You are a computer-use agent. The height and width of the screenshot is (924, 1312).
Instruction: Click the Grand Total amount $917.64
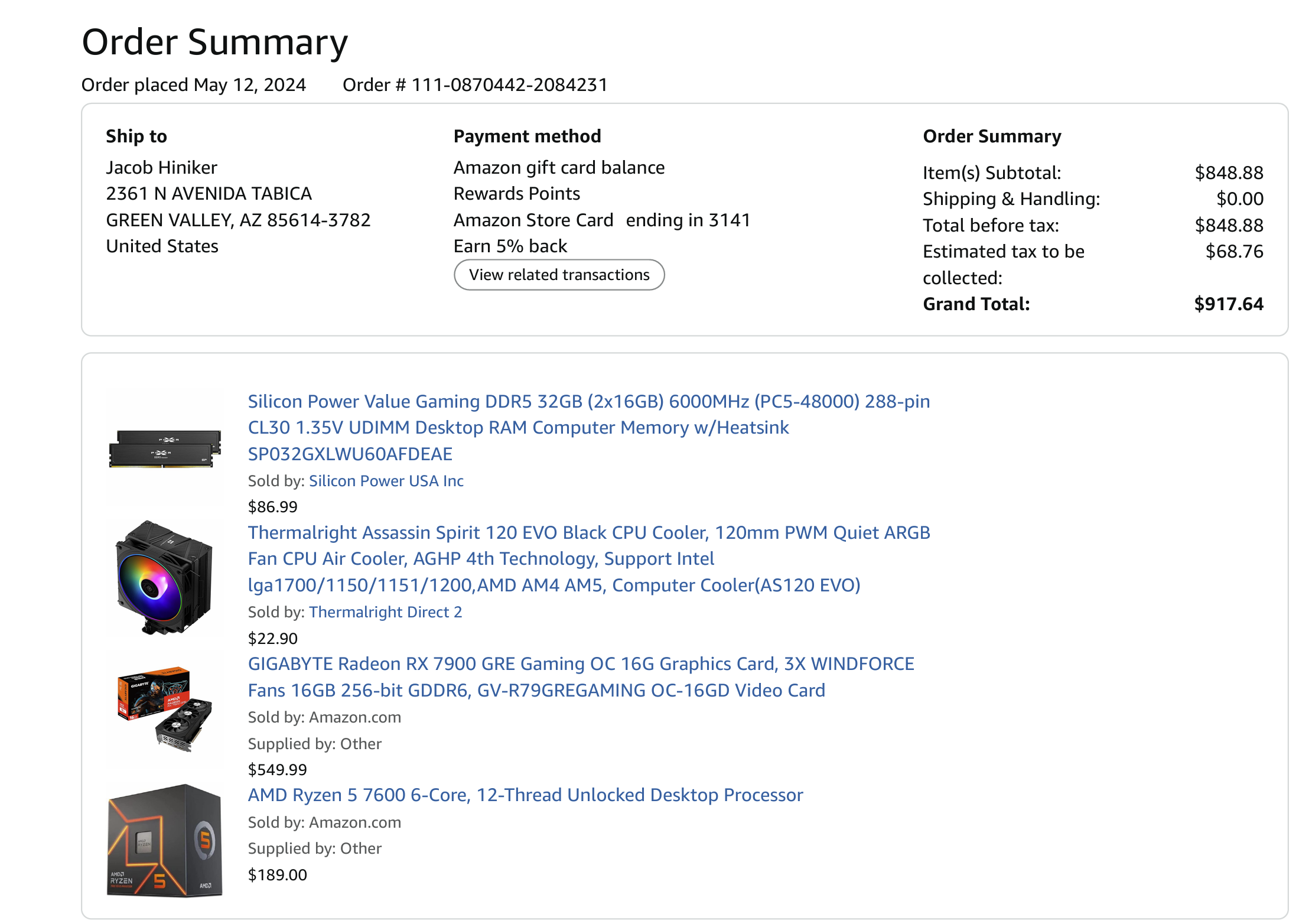[1228, 304]
